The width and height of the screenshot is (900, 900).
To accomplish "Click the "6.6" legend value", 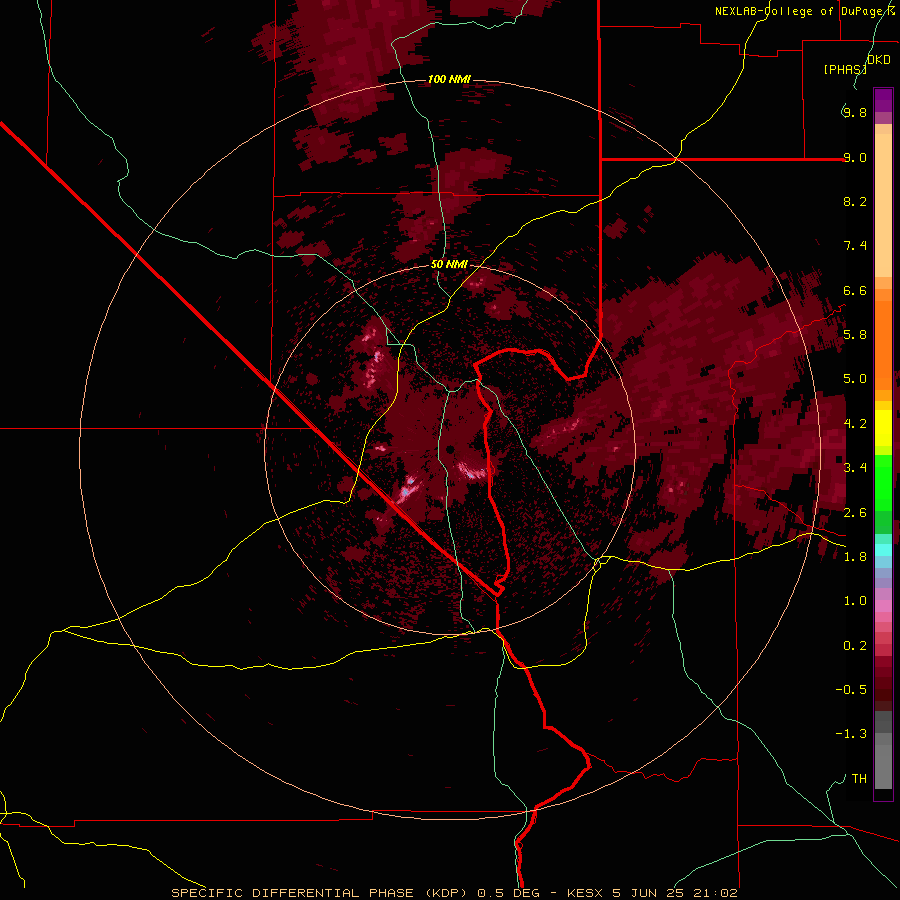I will [x=855, y=290].
